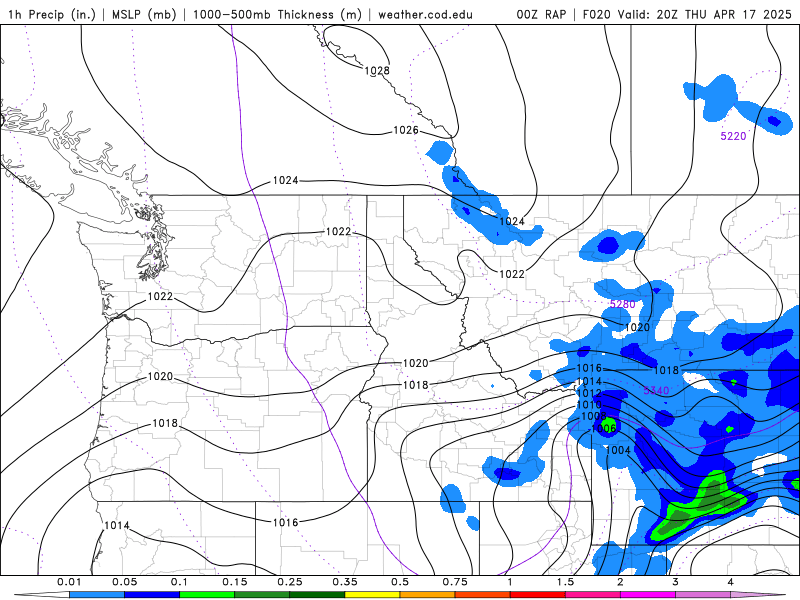Click the purple 5280 thickness label
Image resolution: width=800 pixels, height=600 pixels.
[622, 304]
